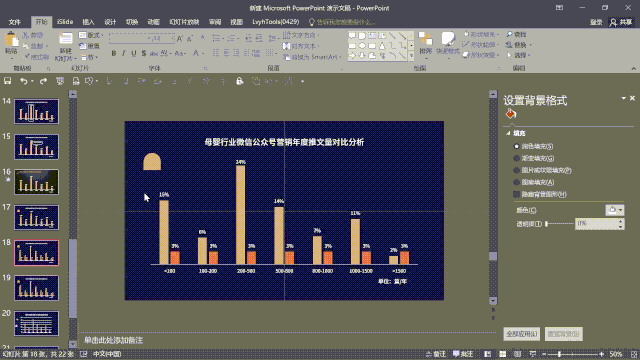Toggle Underline formatting
This screenshot has height=360, width=640.
click(133, 53)
